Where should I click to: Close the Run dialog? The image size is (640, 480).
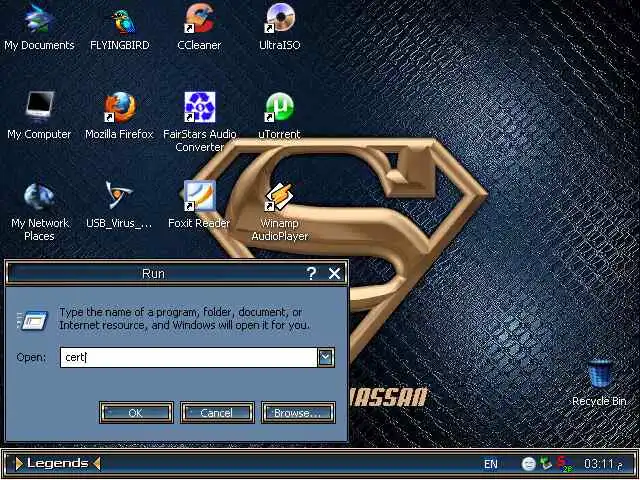tap(334, 273)
